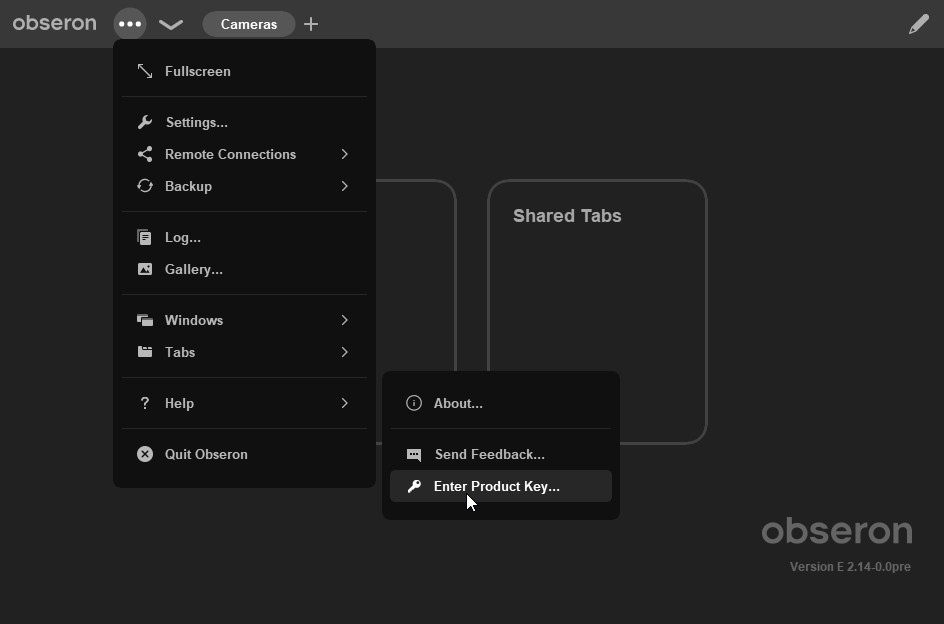Add a new tab with the plus icon

tap(311, 24)
